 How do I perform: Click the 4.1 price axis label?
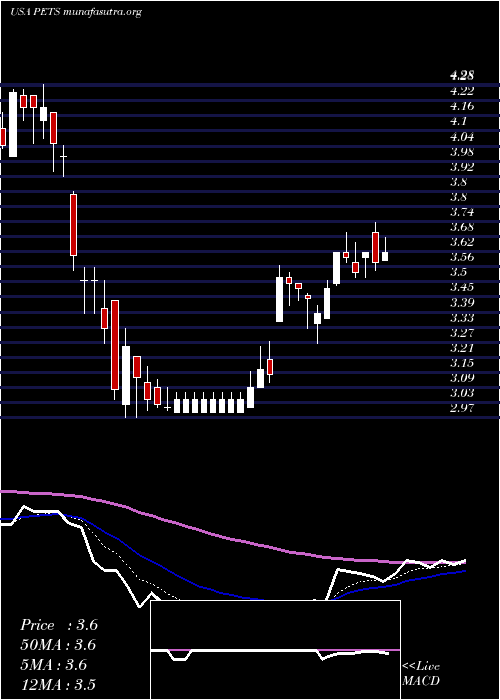[x=458, y=121]
